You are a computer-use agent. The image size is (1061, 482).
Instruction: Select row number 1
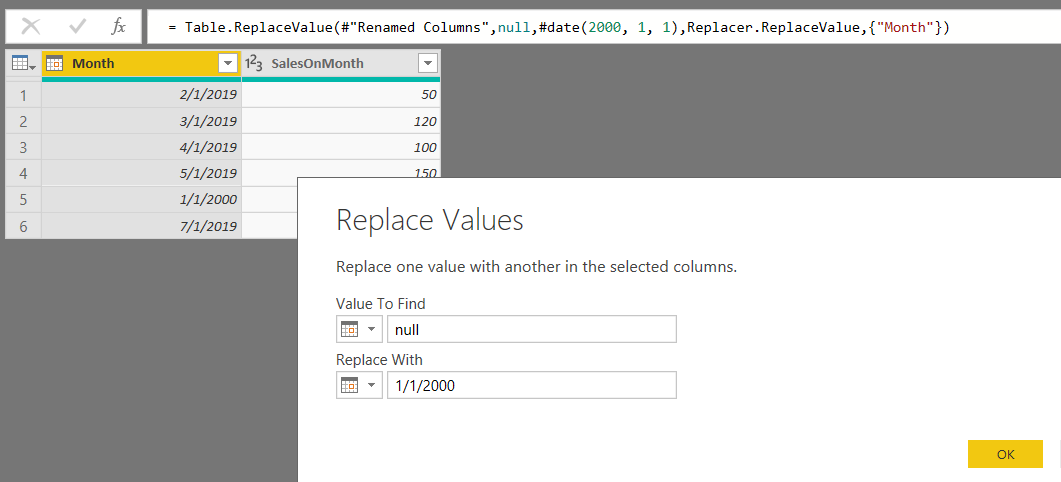click(24, 95)
